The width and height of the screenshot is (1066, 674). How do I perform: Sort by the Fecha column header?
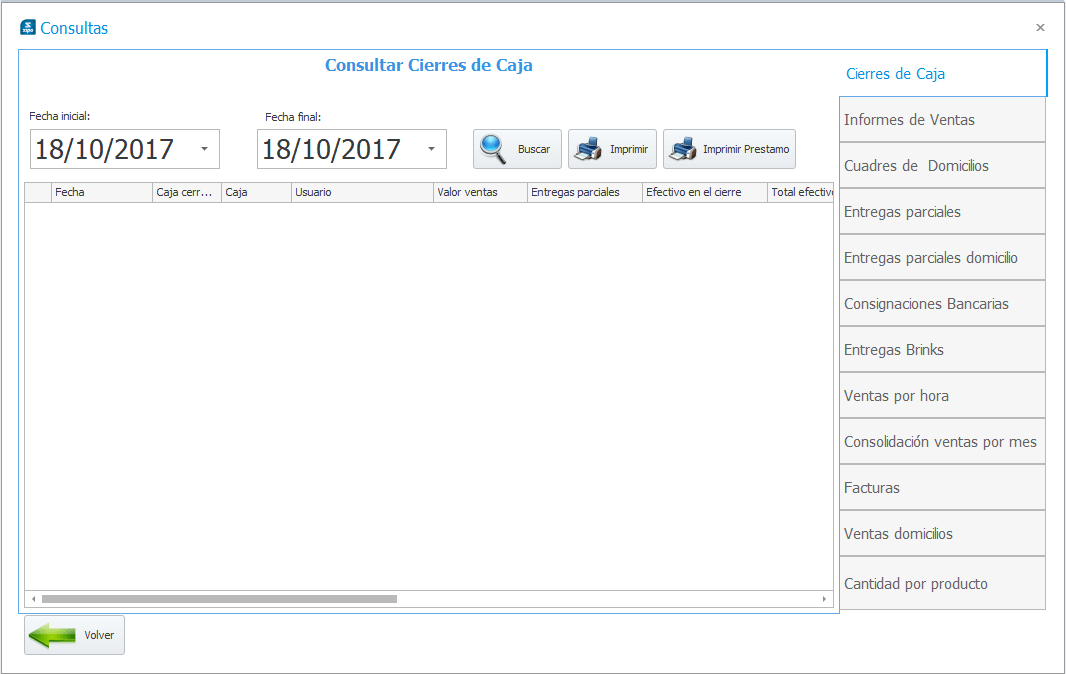click(x=102, y=192)
